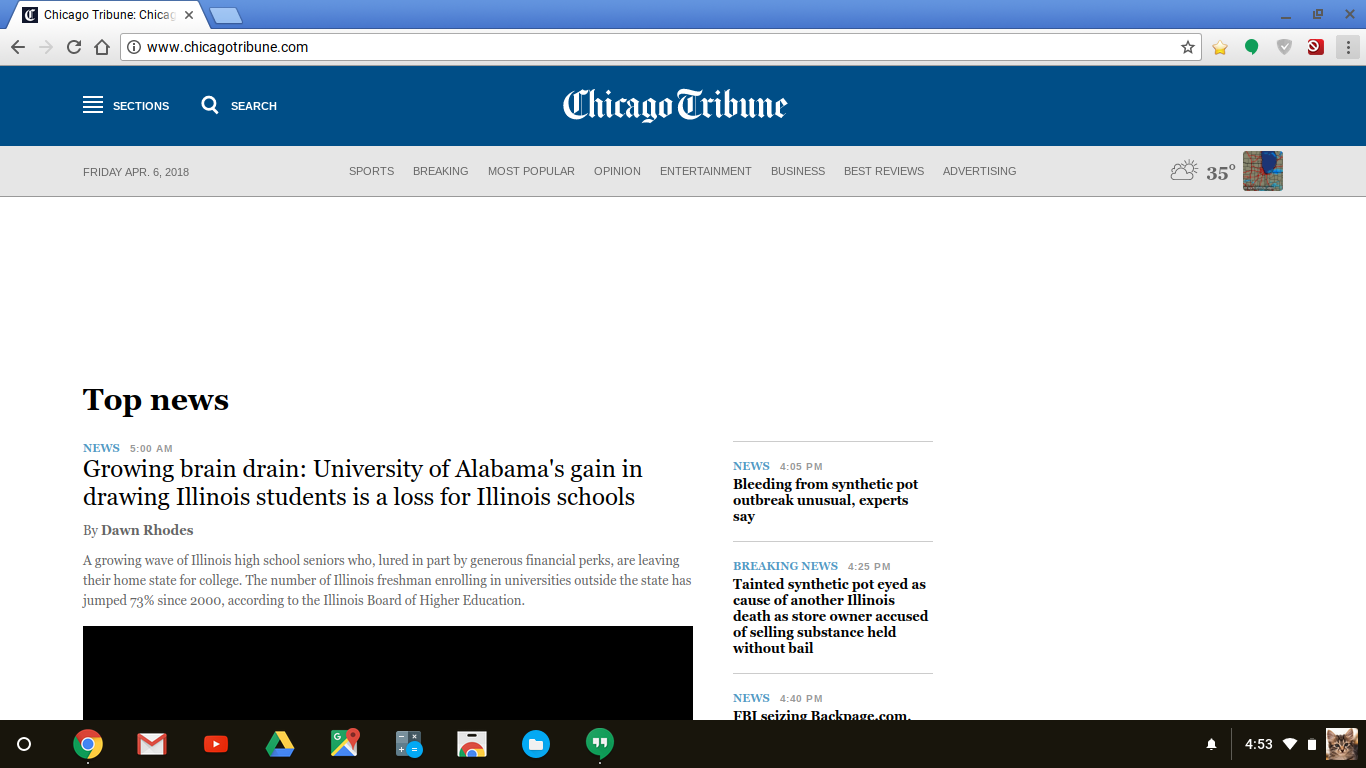
Task: Click the black video player area
Action: (x=388, y=673)
